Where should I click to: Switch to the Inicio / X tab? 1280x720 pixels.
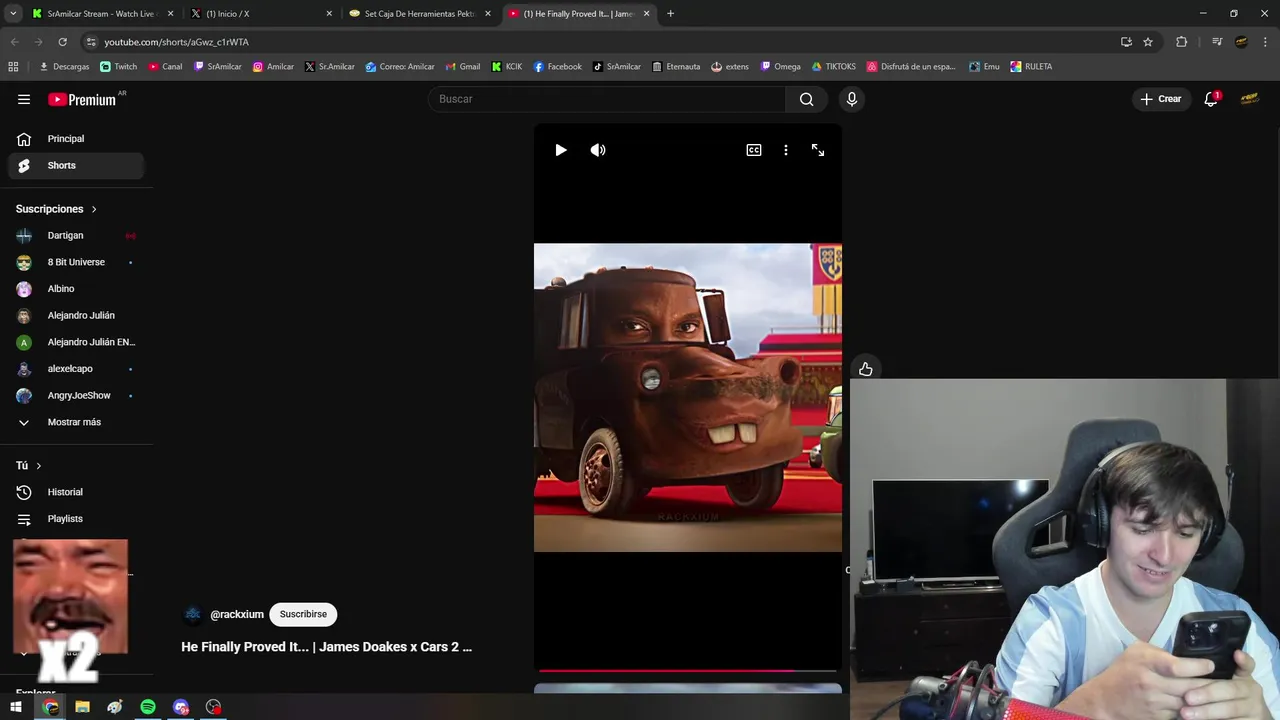(x=262, y=14)
